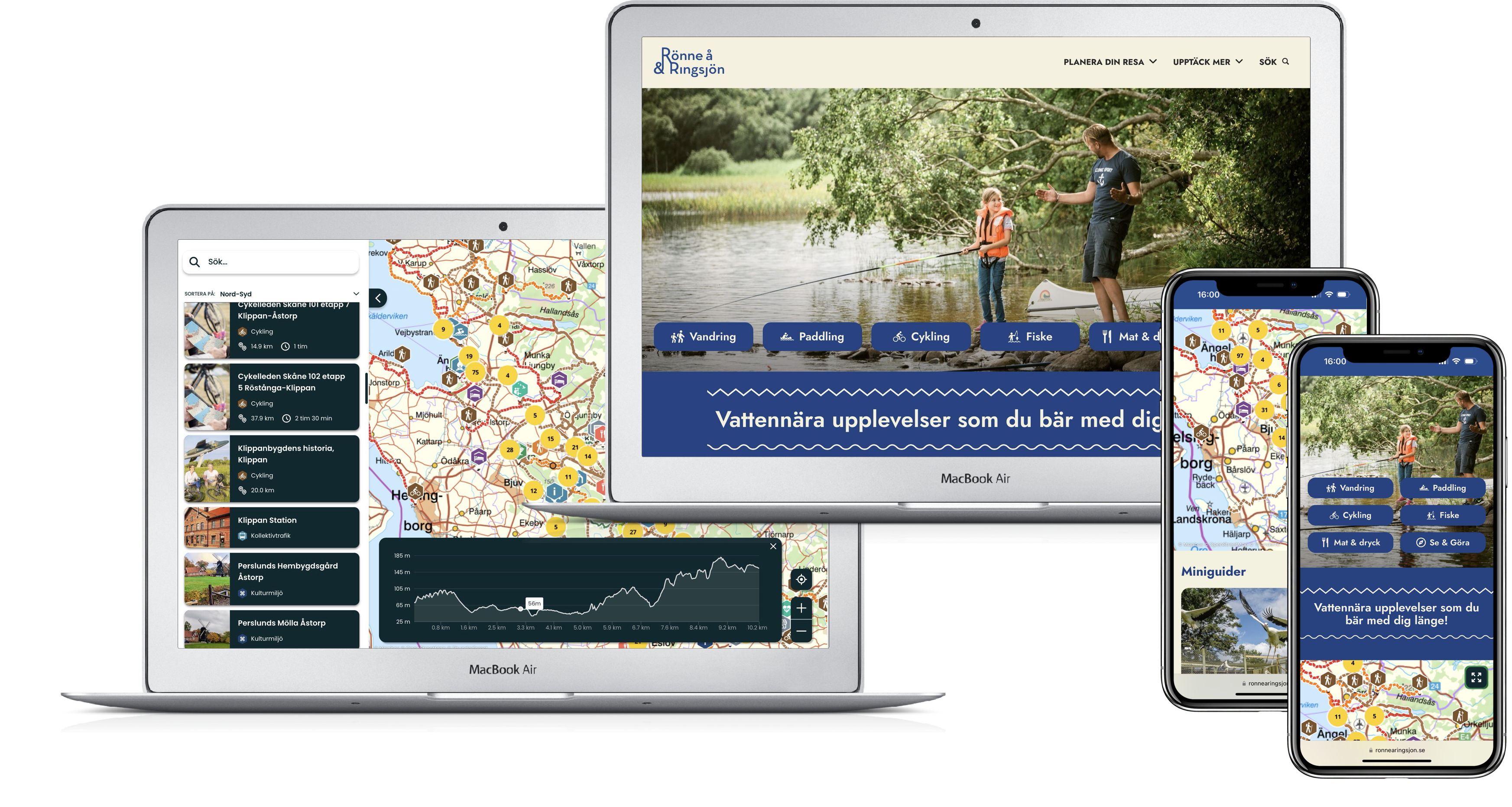The image size is (1512, 807).
Task: Click the 56m marker on elevation chart
Action: click(534, 603)
